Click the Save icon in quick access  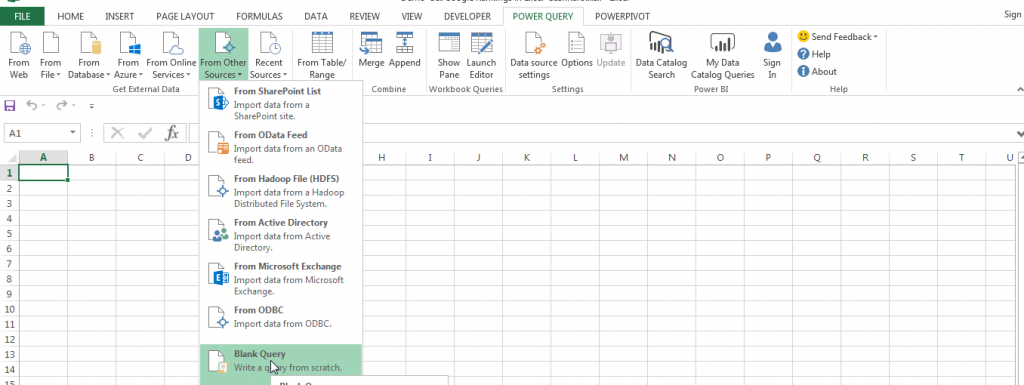(9, 105)
